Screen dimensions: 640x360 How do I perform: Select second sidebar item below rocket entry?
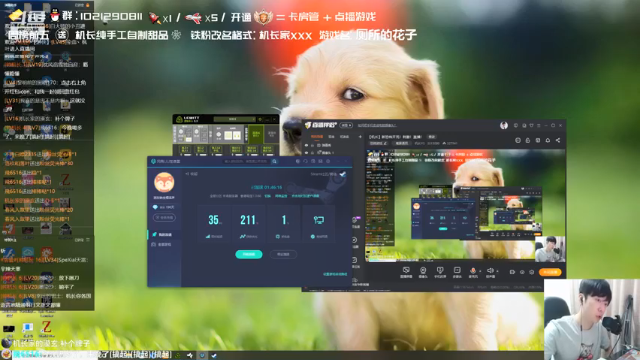162,244
